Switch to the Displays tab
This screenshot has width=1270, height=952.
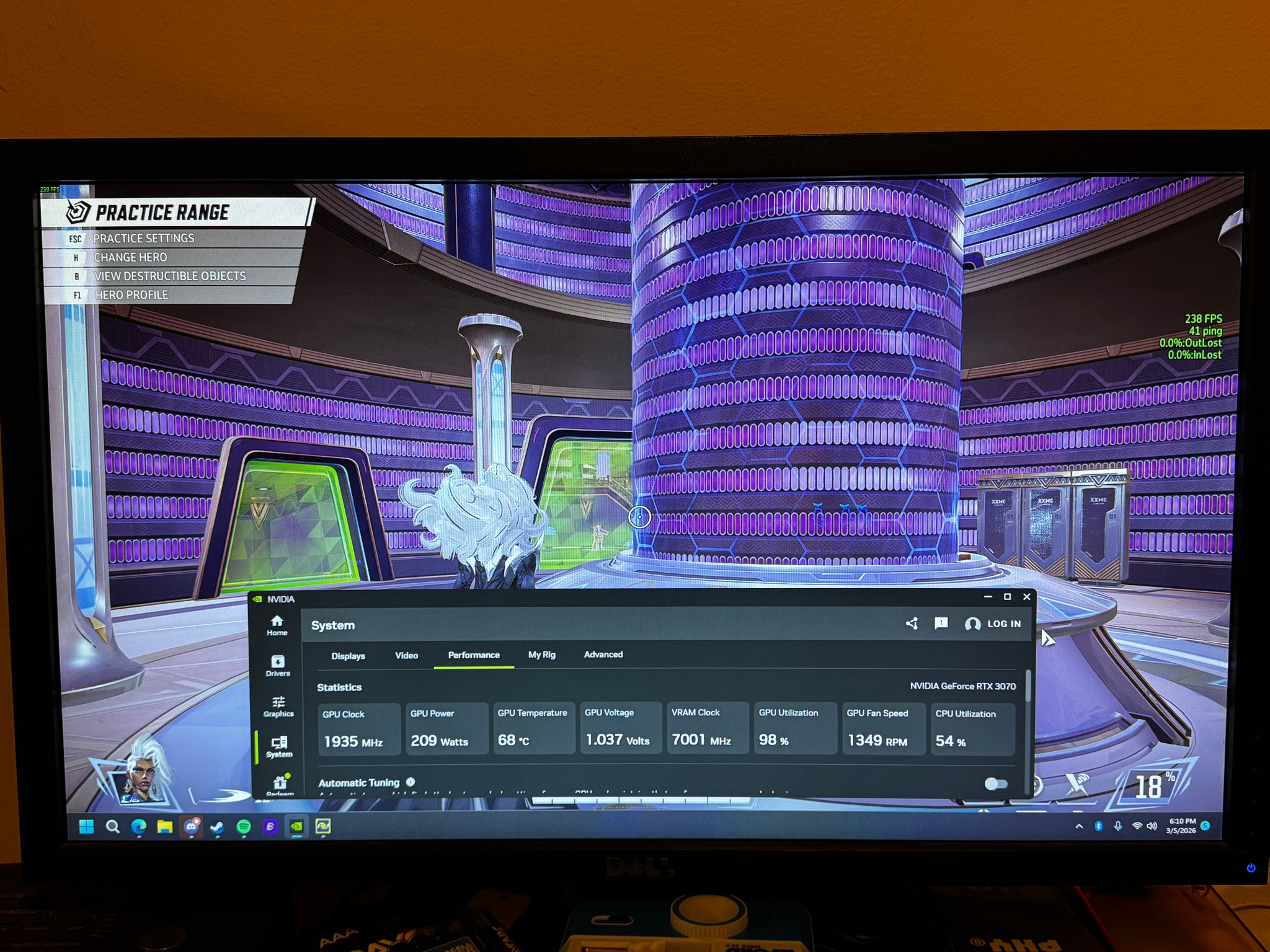348,656
